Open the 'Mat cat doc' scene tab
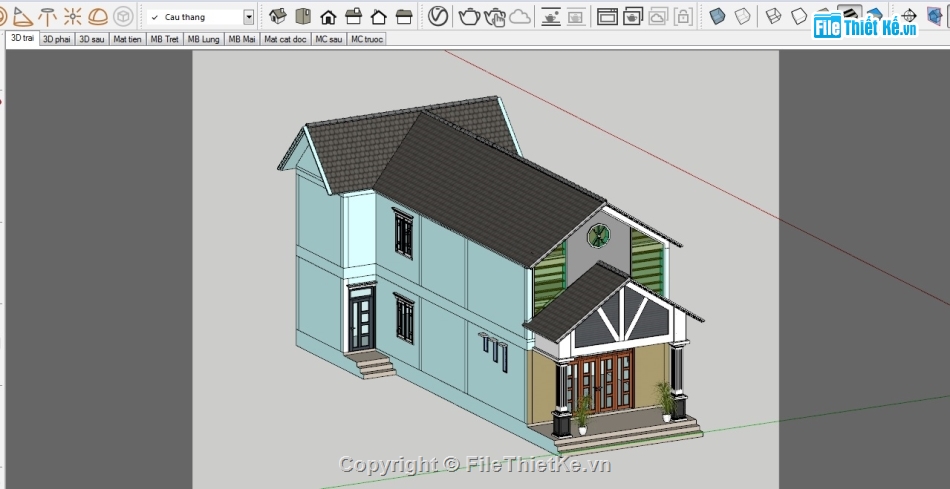Image resolution: width=950 pixels, height=489 pixels. point(285,39)
